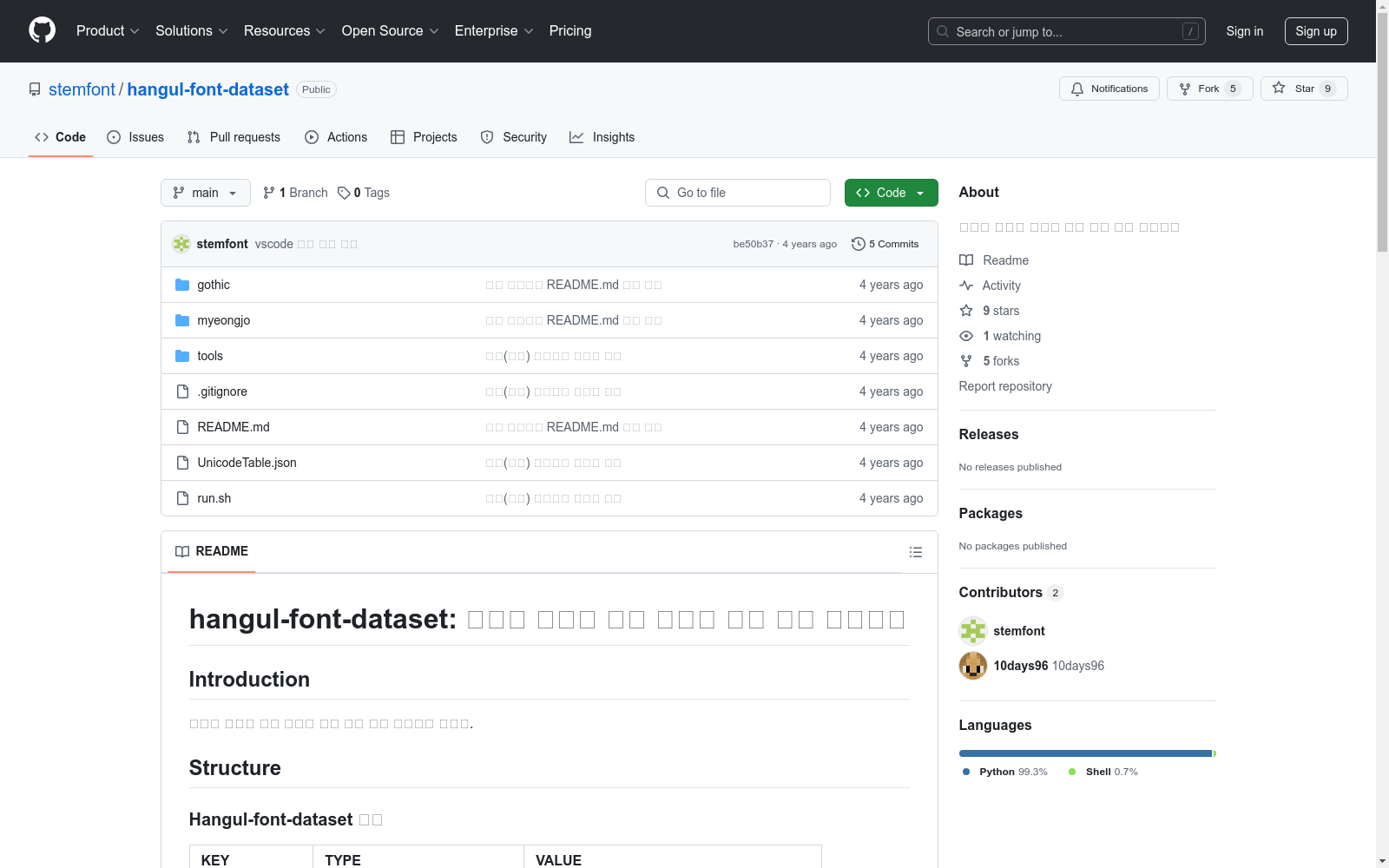Image resolution: width=1389 pixels, height=868 pixels.
Task: Open the stemfont owner link in breadcrumb
Action: point(82,89)
